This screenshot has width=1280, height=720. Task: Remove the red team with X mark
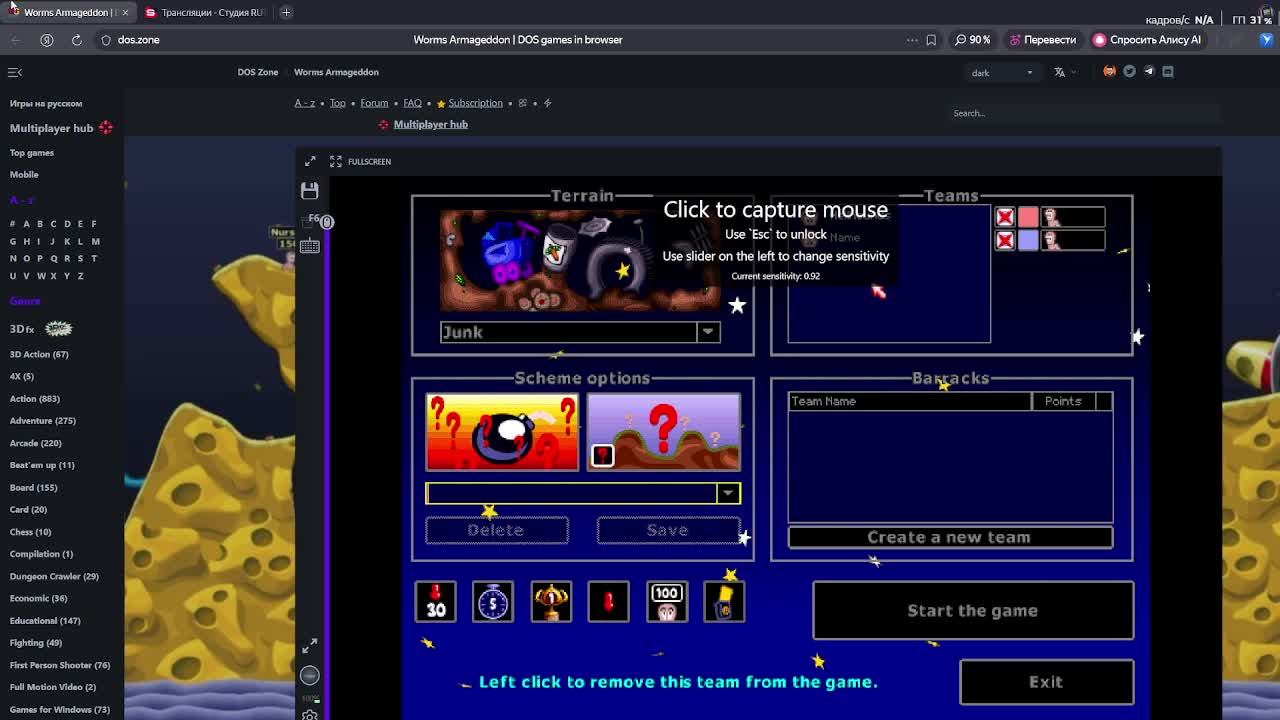click(1005, 217)
